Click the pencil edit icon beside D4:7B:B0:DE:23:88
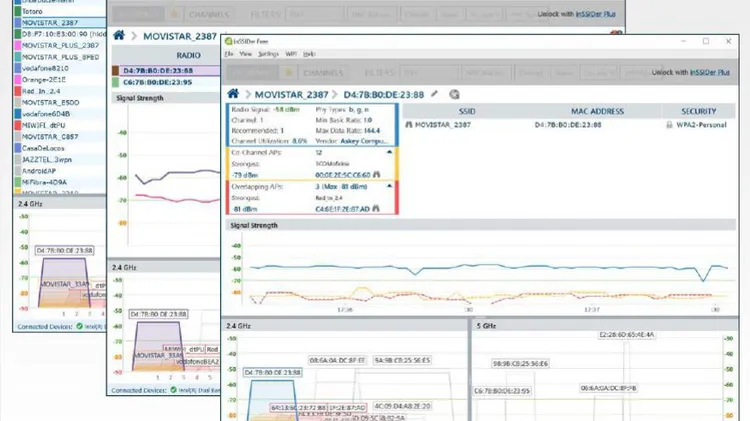Viewport: 750px width, 421px height. pyautogui.click(x=434, y=94)
